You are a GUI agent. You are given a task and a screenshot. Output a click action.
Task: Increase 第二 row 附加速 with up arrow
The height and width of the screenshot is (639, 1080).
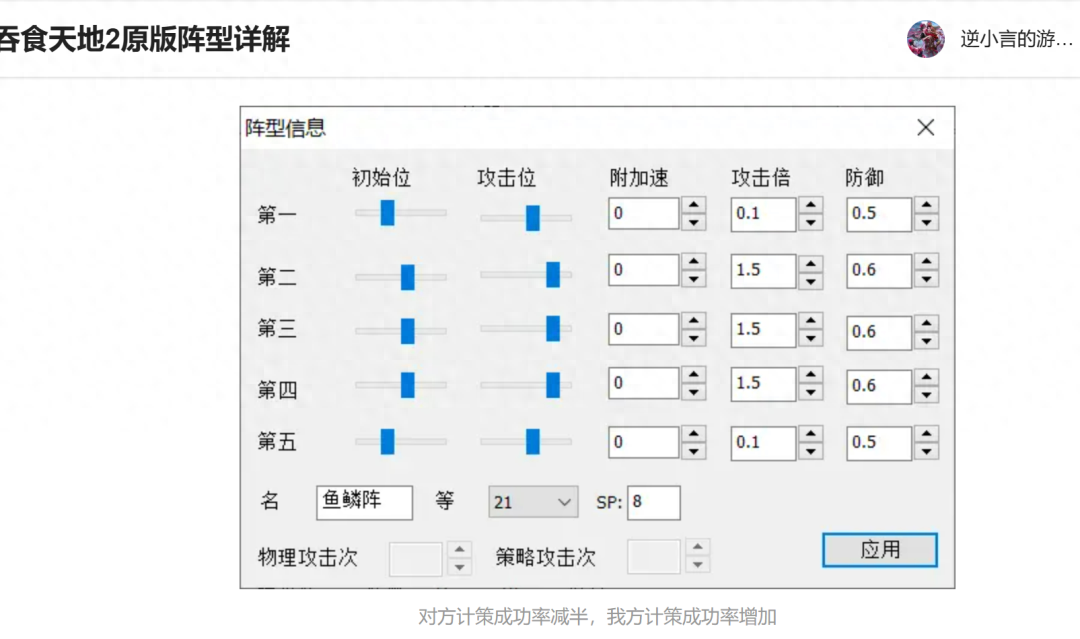[694, 262]
